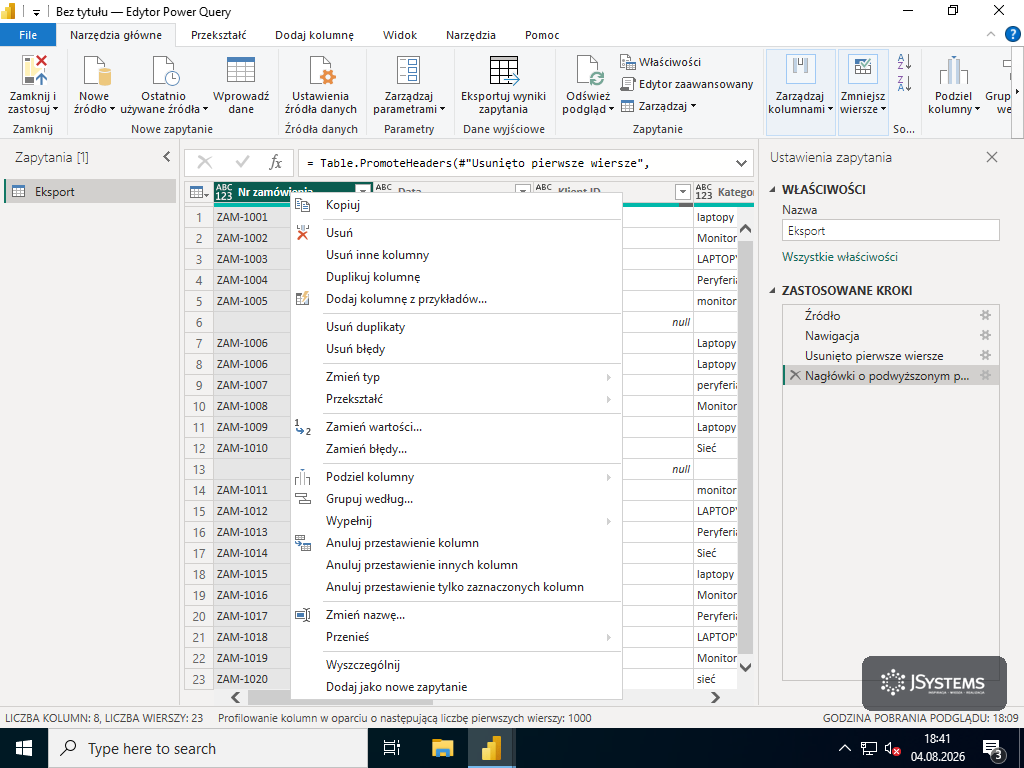Screen dimensions: 1024x768
Task: Choose Zmień nazwę… entry
Action: tap(456, 615)
